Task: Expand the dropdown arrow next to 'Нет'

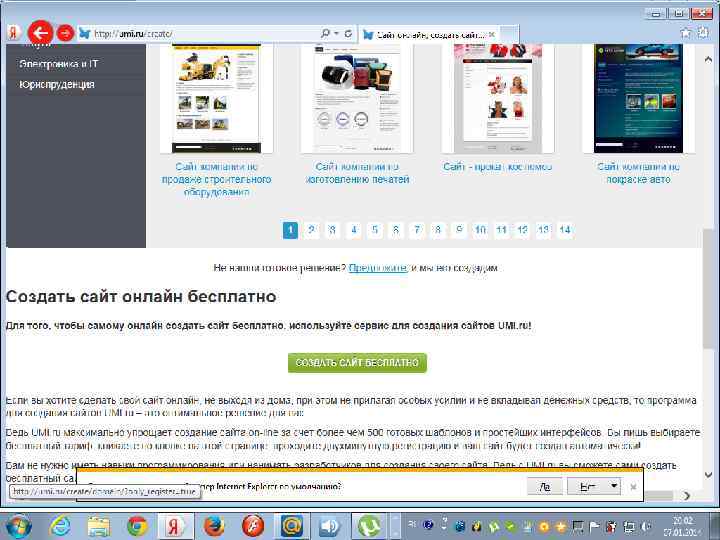Action: tap(614, 486)
